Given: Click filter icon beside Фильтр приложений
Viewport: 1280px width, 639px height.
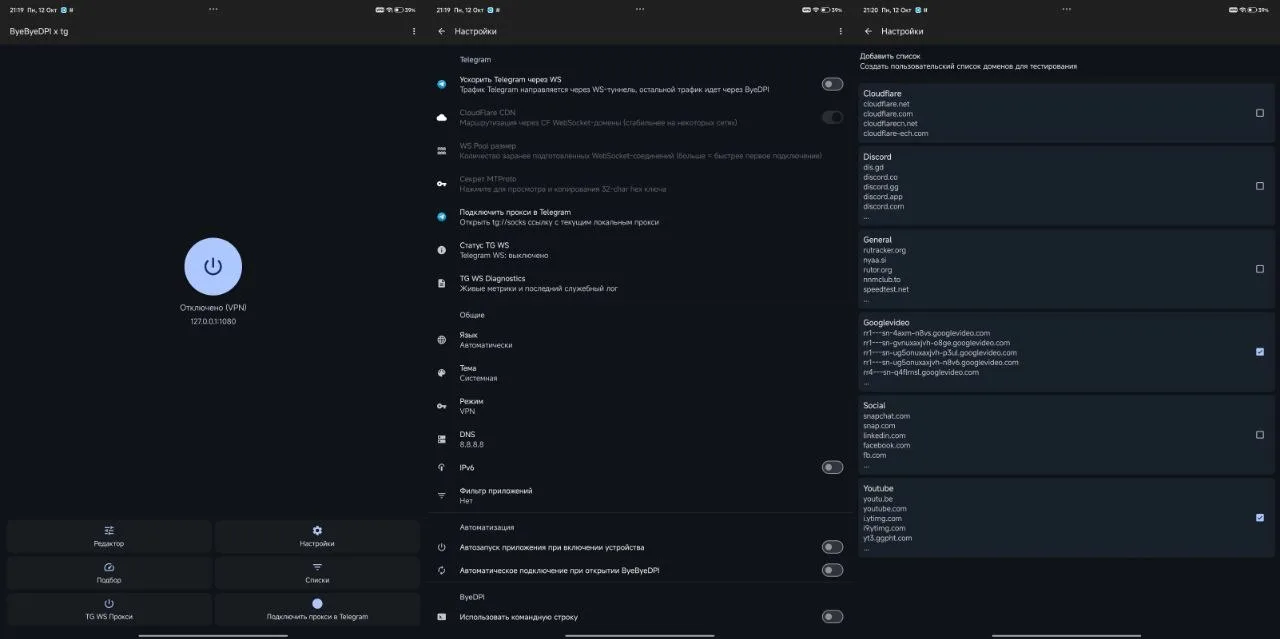Looking at the screenshot, I should pos(442,495).
